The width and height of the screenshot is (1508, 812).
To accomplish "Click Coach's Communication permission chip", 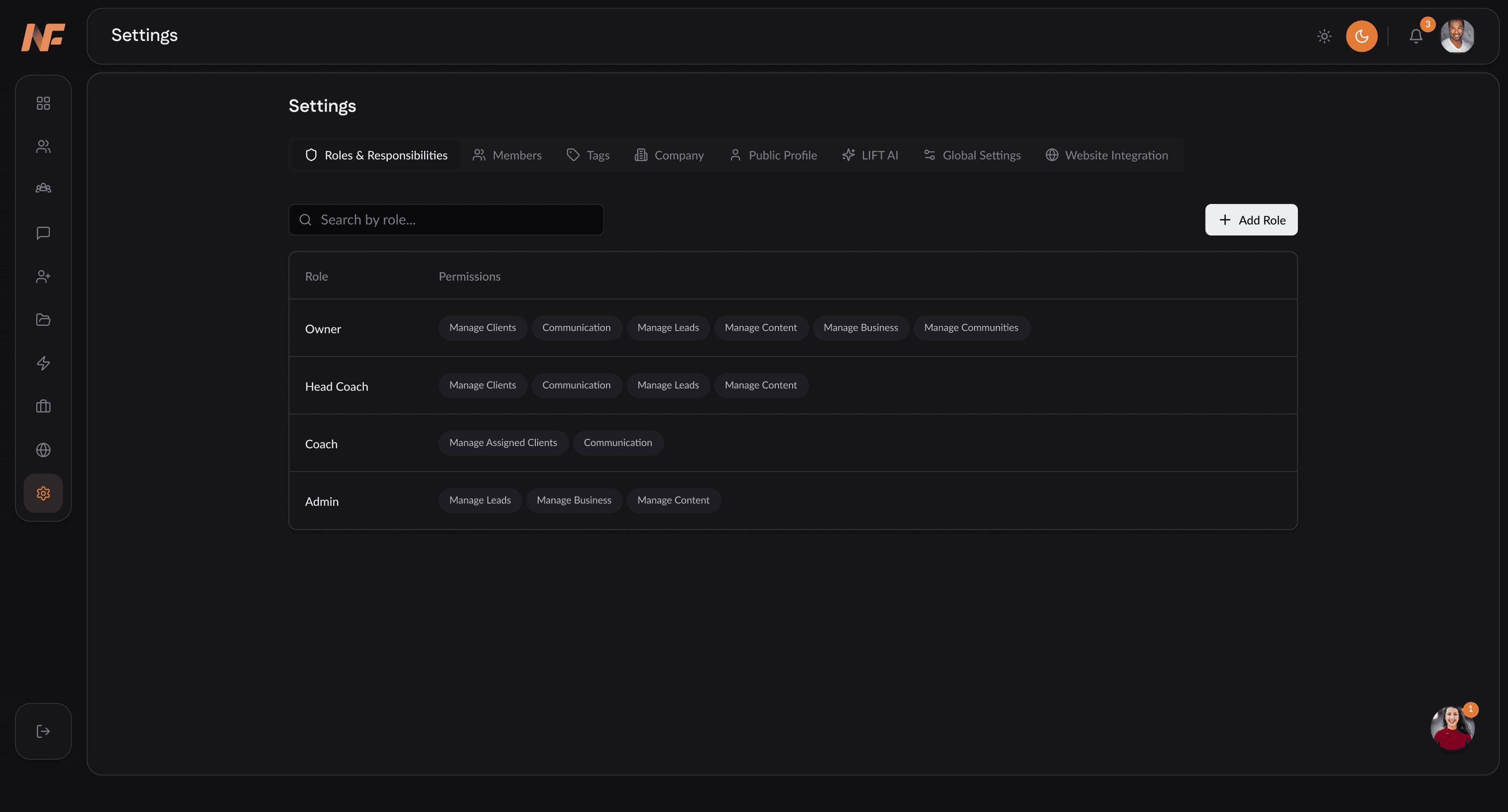I will (x=618, y=443).
